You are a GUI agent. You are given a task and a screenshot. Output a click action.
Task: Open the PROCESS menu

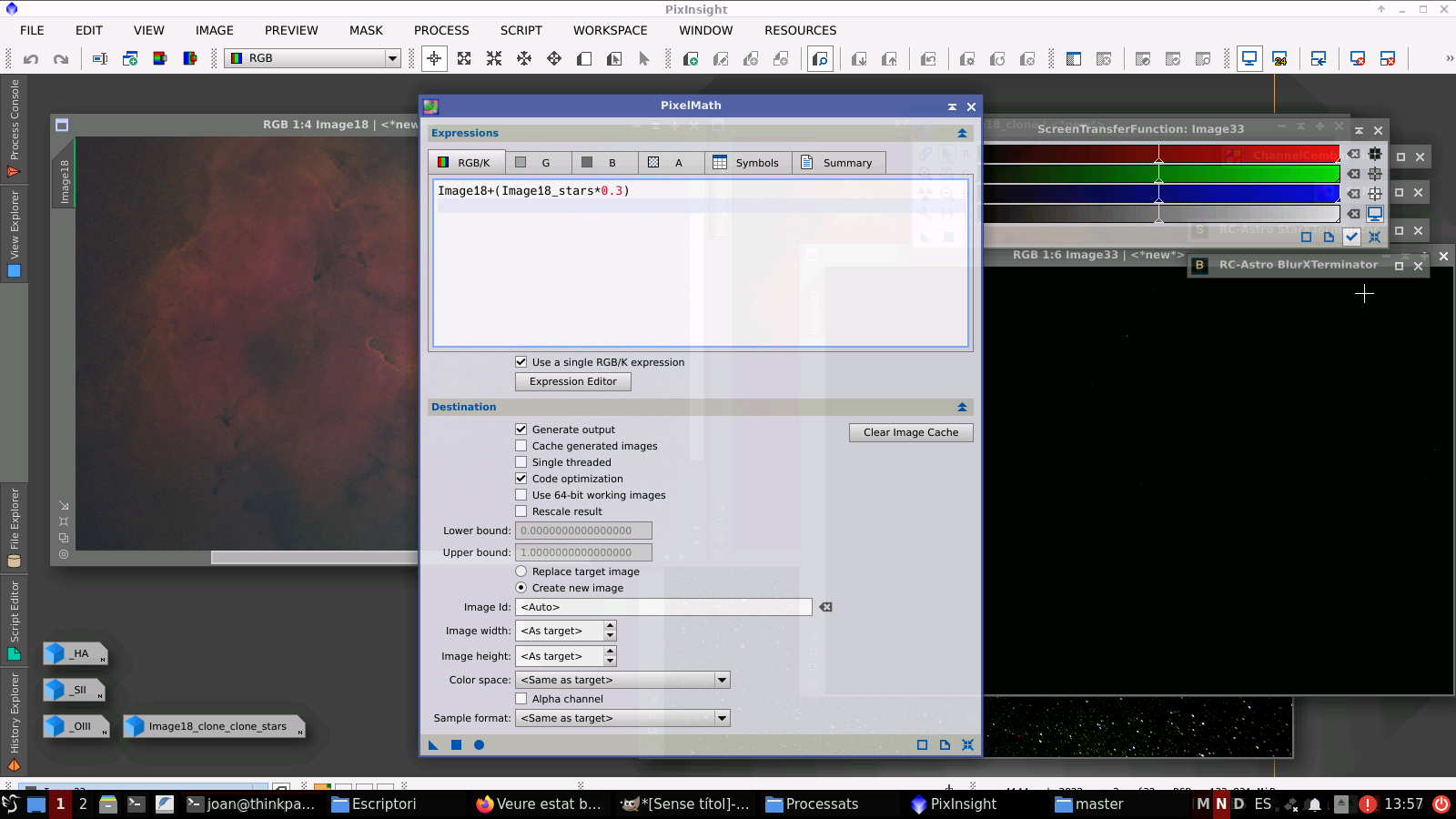click(x=441, y=30)
